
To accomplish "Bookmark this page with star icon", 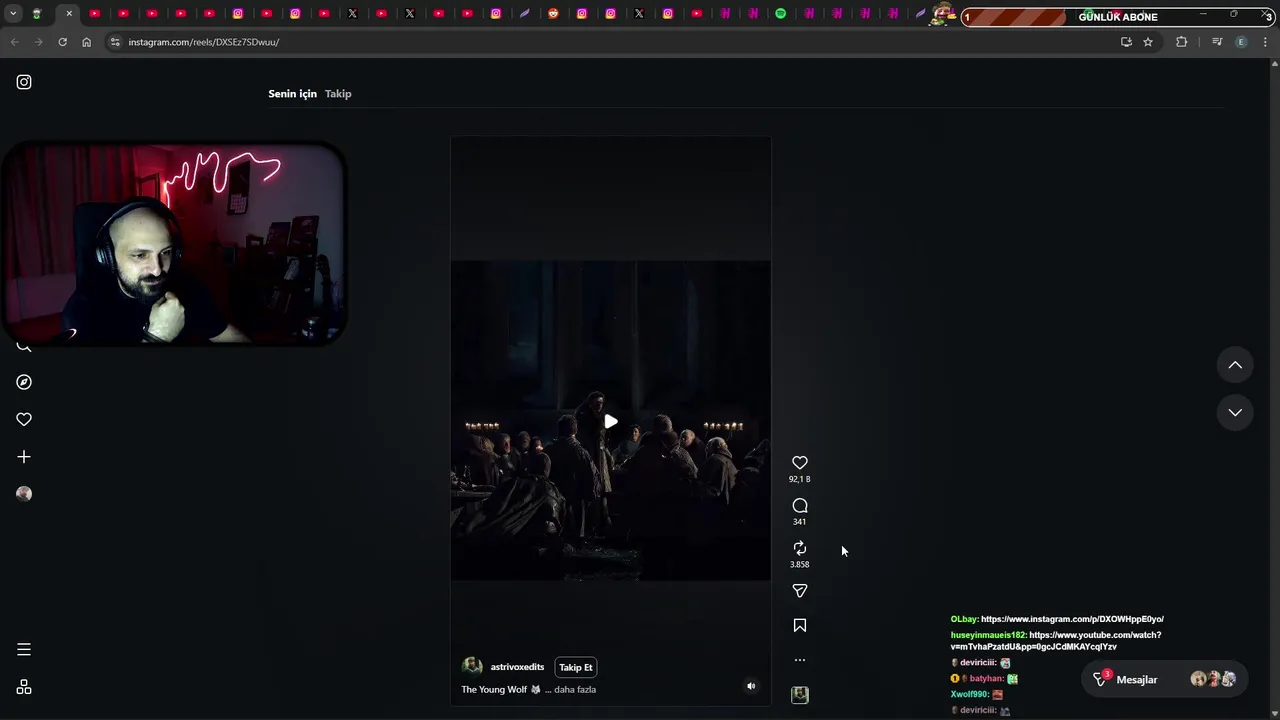I will pyautogui.click(x=1148, y=42).
